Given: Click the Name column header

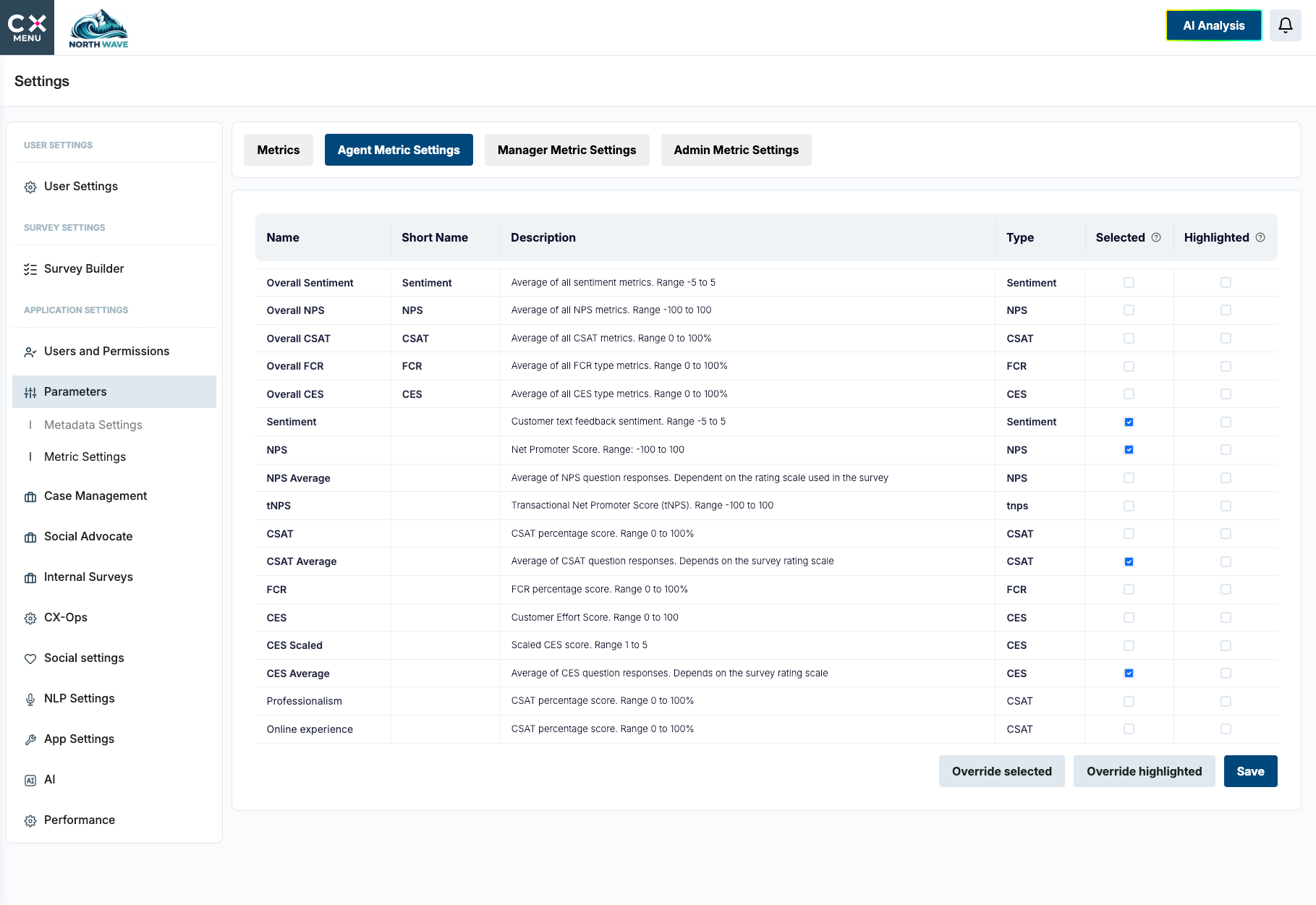Looking at the screenshot, I should [283, 237].
